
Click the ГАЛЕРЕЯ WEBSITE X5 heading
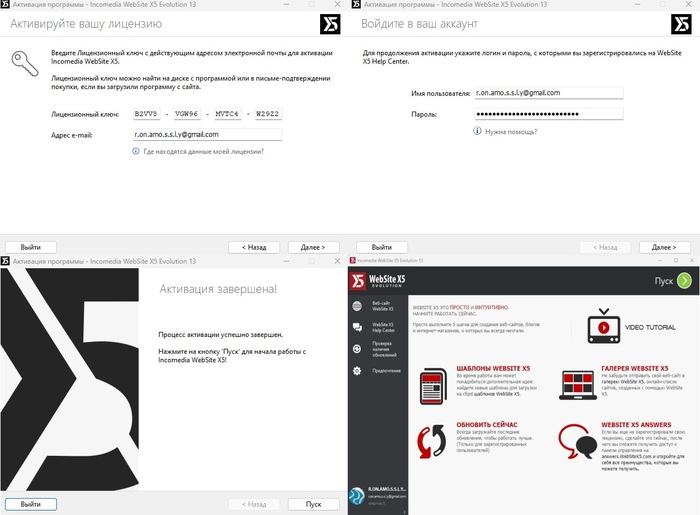click(635, 368)
